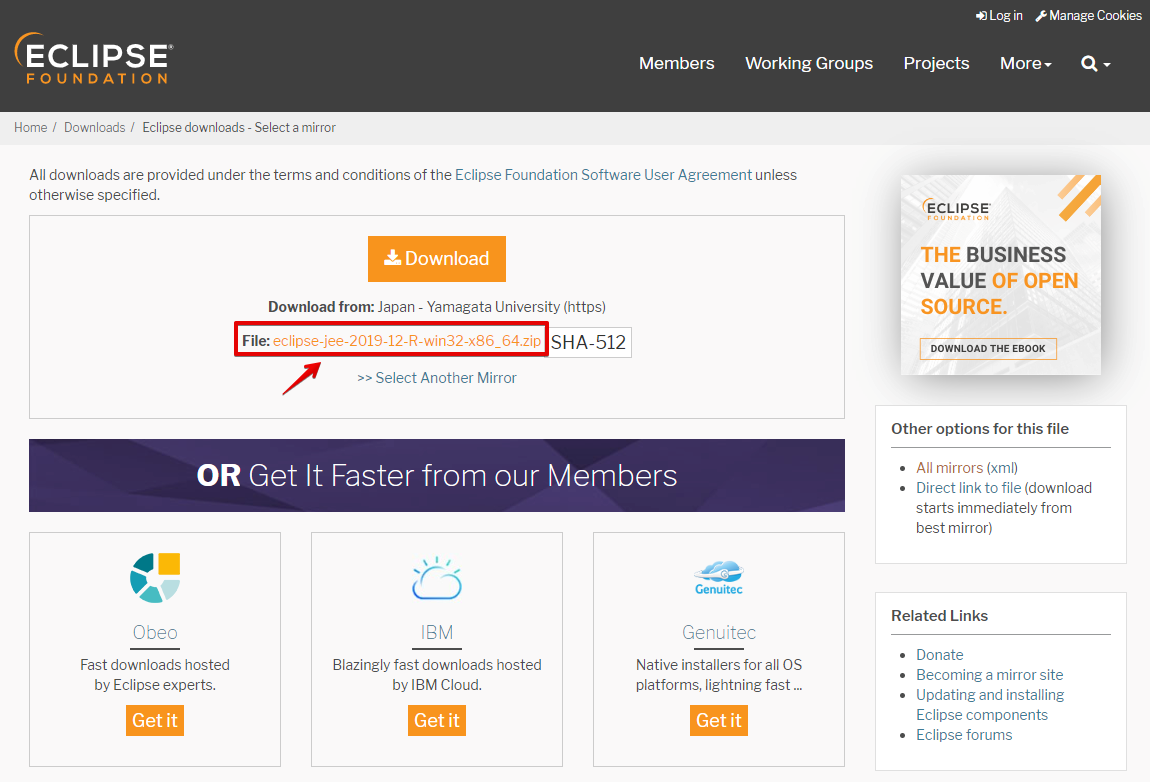Expand the More dropdown menu

coord(1025,63)
